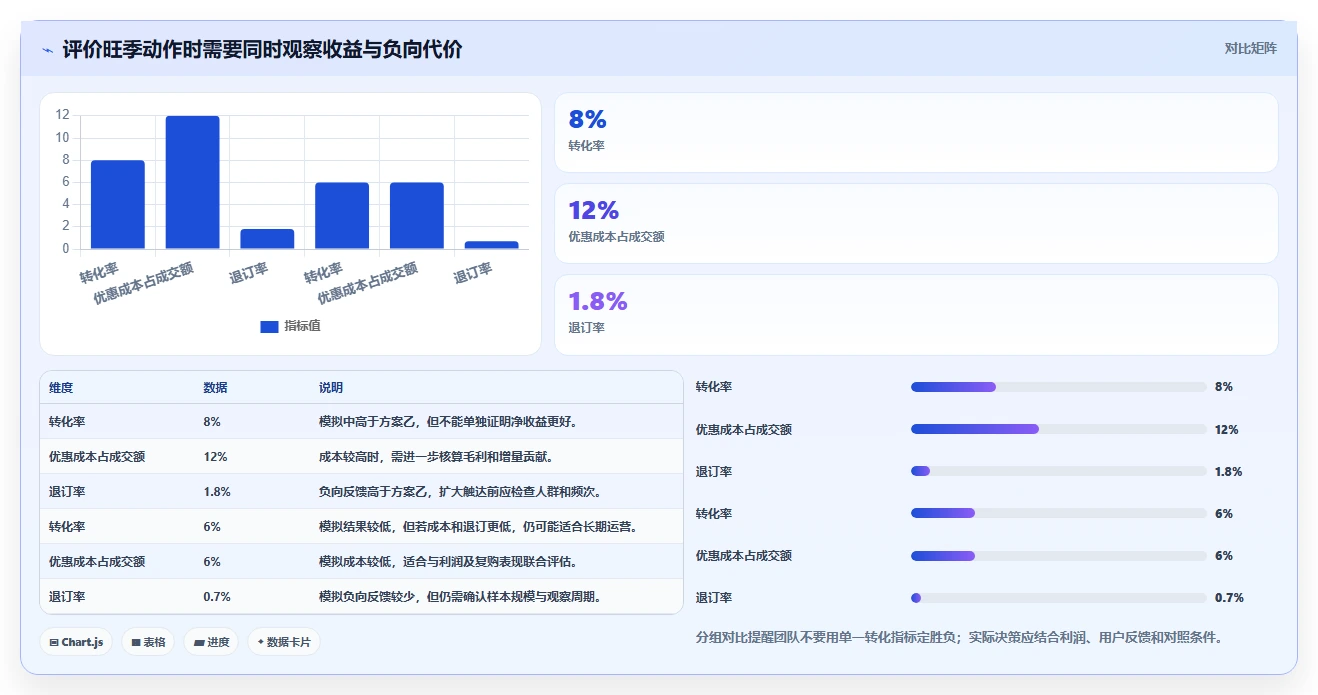1318x695 pixels.
Task: Click the lightning icon beside the title
Action: (48, 49)
